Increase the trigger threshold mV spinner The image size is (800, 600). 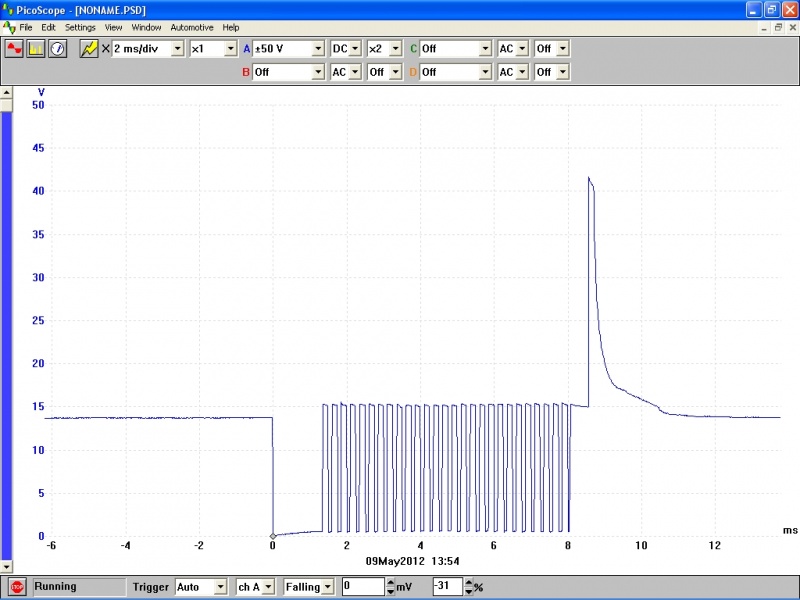click(390, 583)
